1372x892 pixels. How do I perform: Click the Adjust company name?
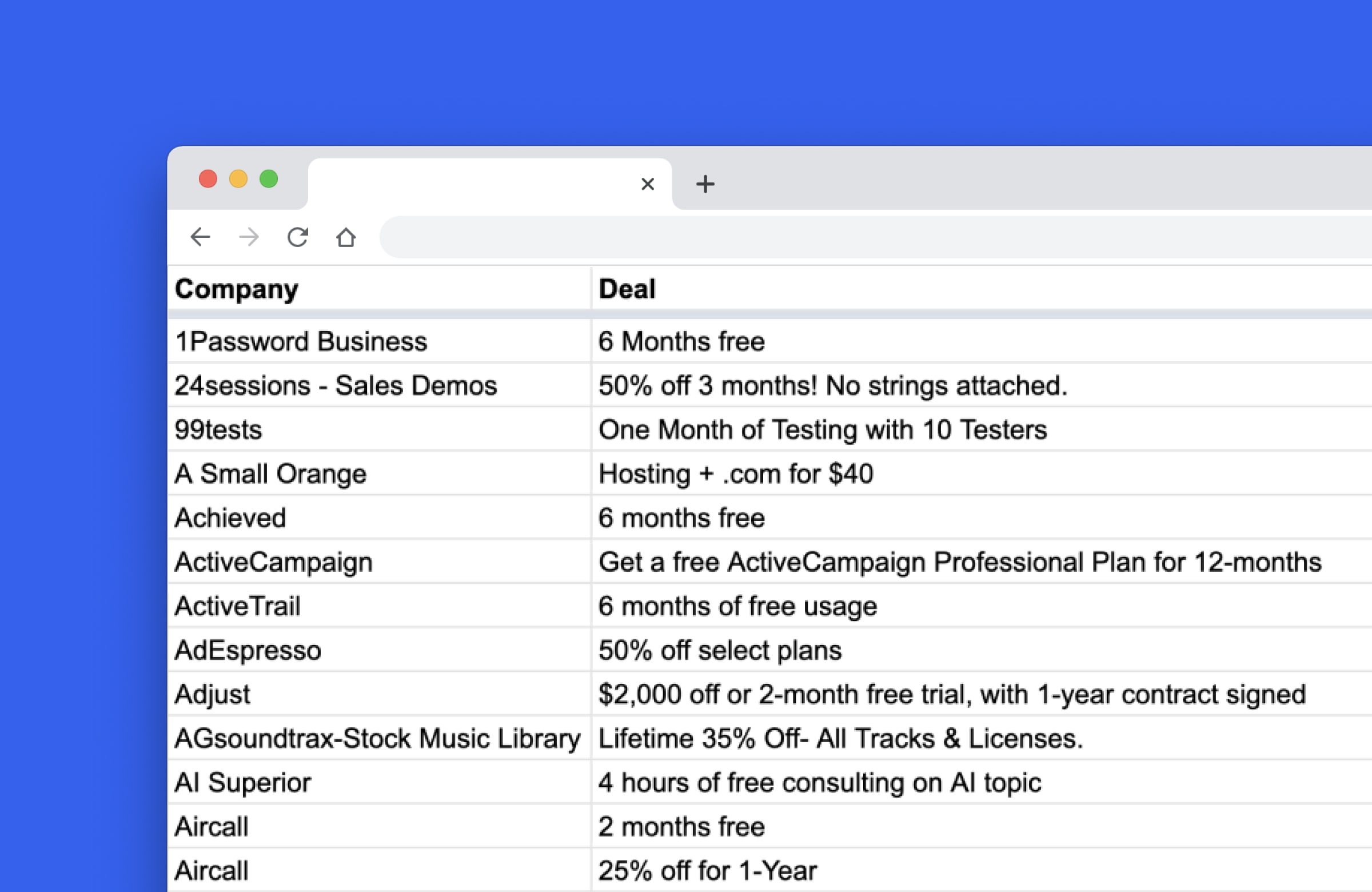coord(212,694)
